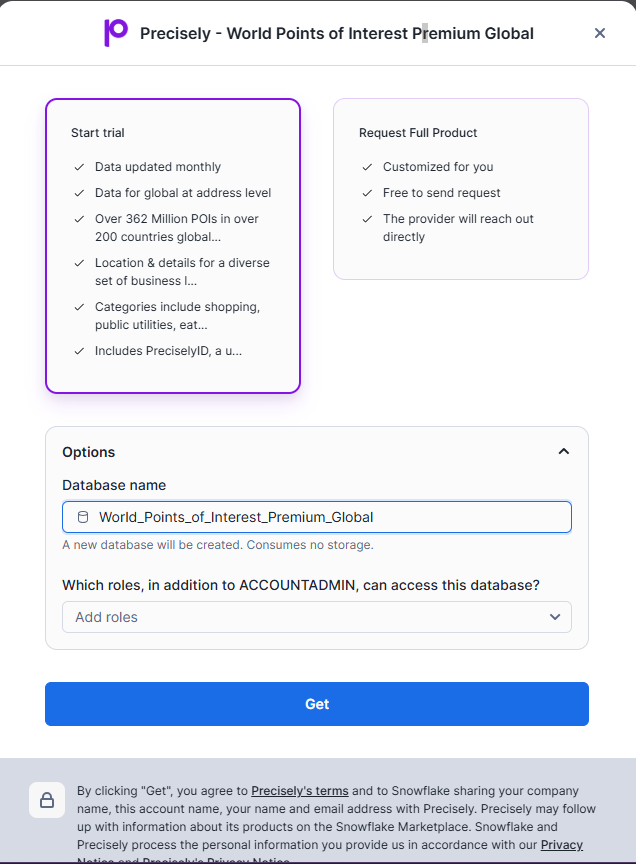The width and height of the screenshot is (636, 864).
Task: Click the Precisely logo icon
Action: [116, 32]
